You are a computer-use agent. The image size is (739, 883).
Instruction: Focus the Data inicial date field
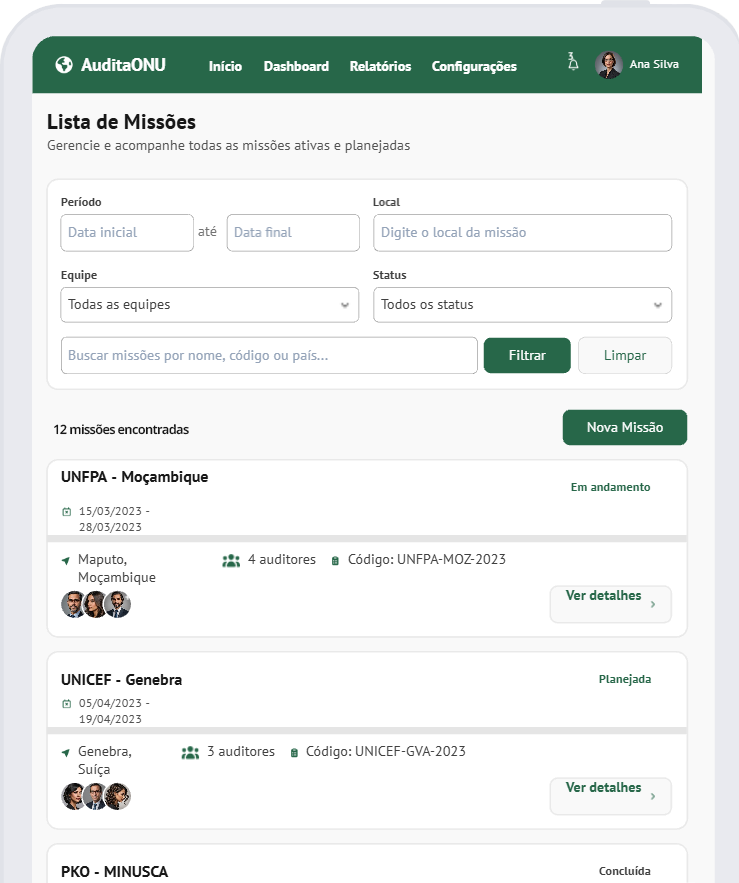(x=127, y=233)
